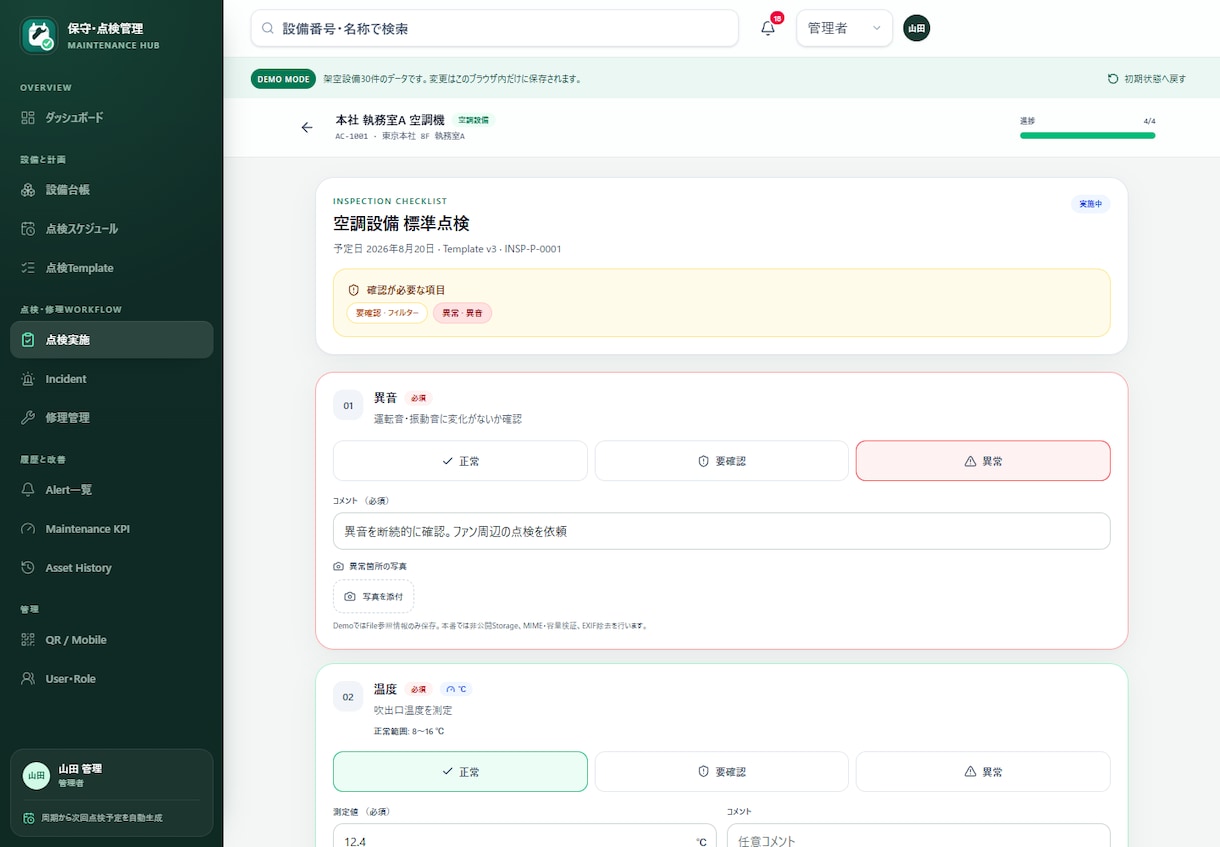Viewport: 1220px width, 847px height.
Task: Click the User・Role person icon
Action: [28, 679]
